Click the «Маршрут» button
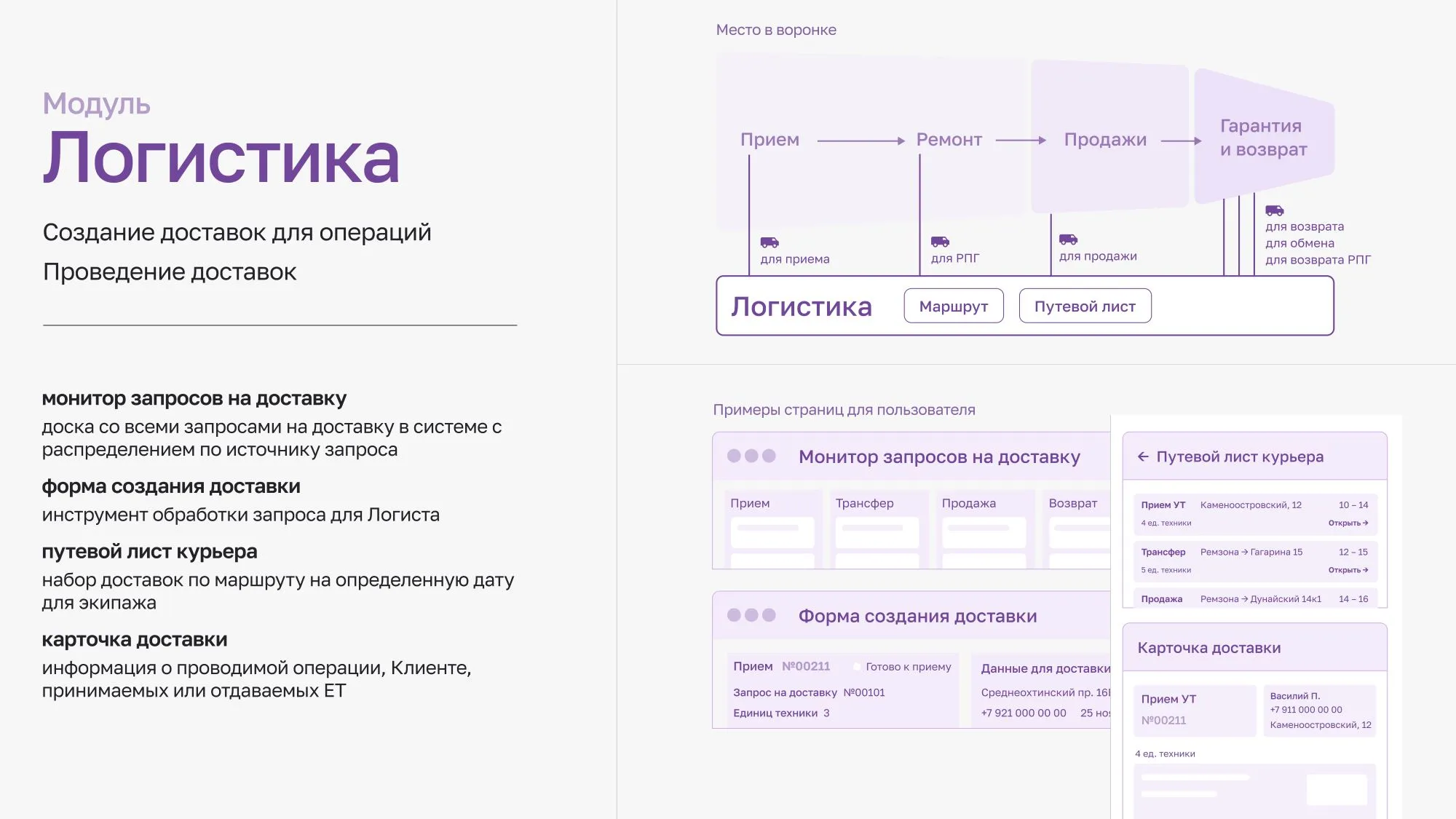The image size is (1456, 819). pos(954,305)
